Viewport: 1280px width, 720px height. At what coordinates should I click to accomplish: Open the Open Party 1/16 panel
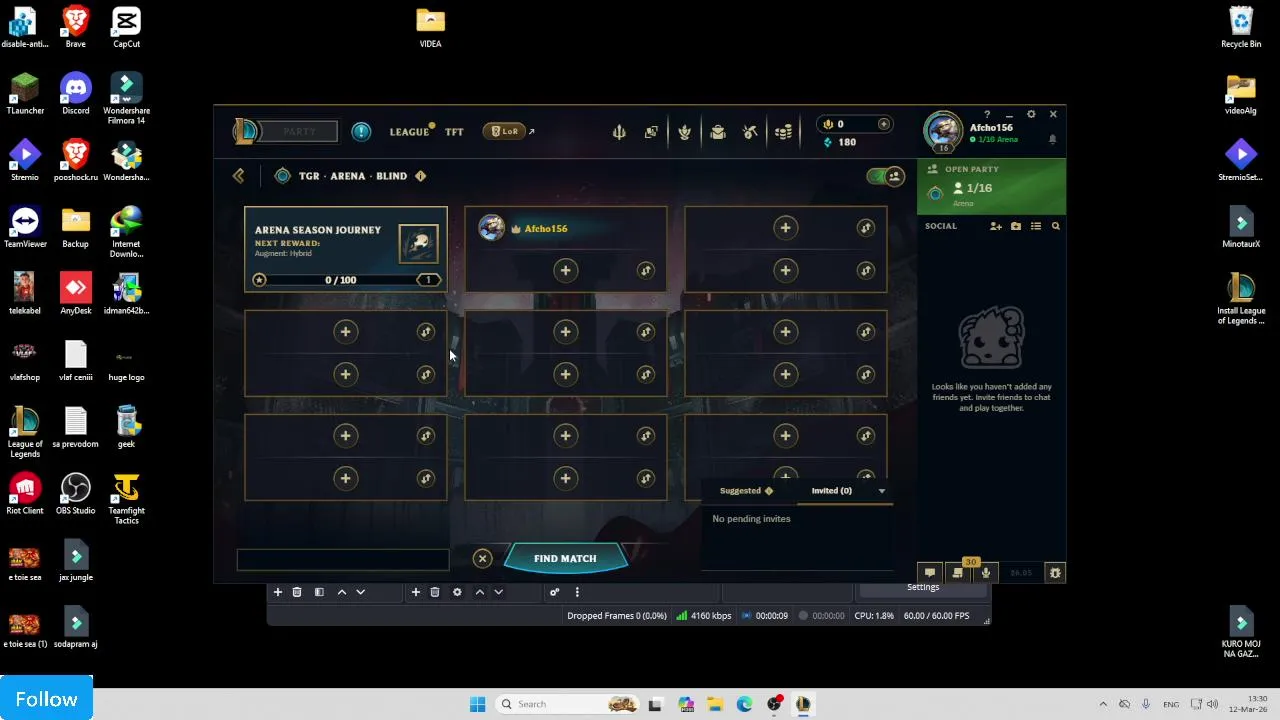(x=991, y=186)
